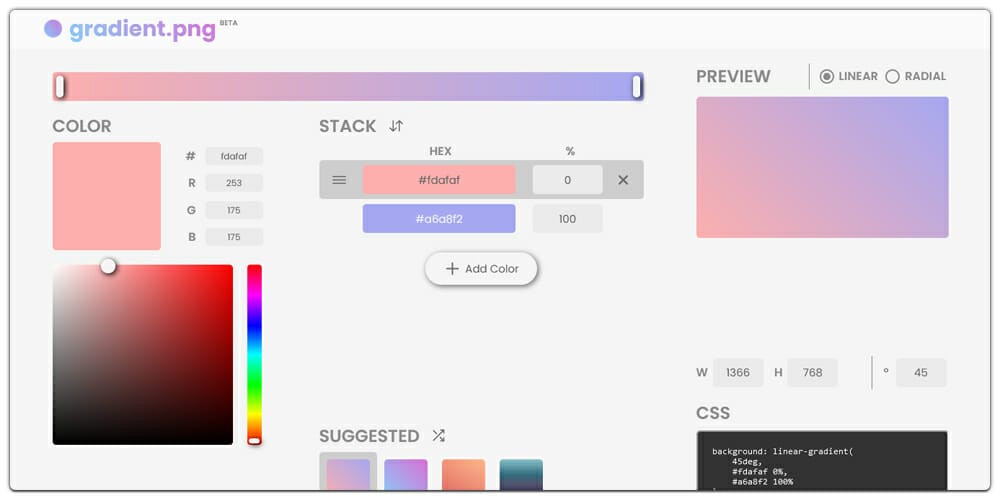
Task: Remove the #fdafaf color stop
Action: coord(623,180)
